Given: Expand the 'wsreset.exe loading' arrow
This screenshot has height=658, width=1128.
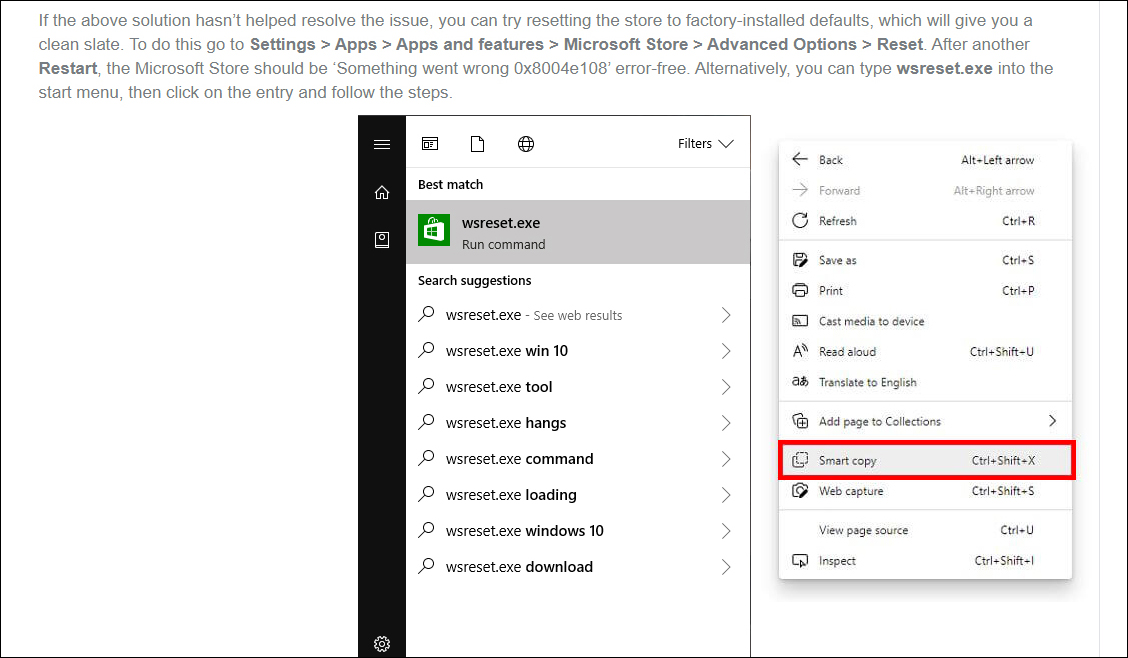Looking at the screenshot, I should pos(726,495).
